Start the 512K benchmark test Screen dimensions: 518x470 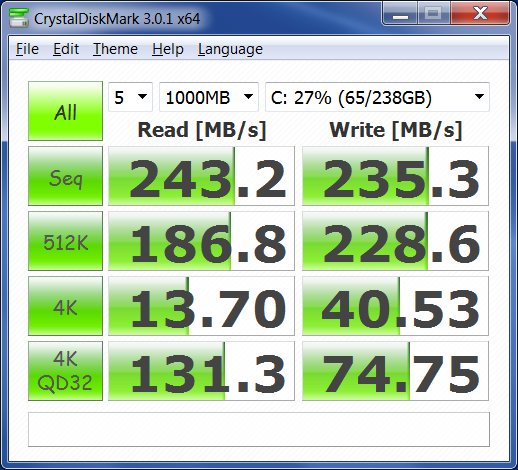(x=65, y=241)
